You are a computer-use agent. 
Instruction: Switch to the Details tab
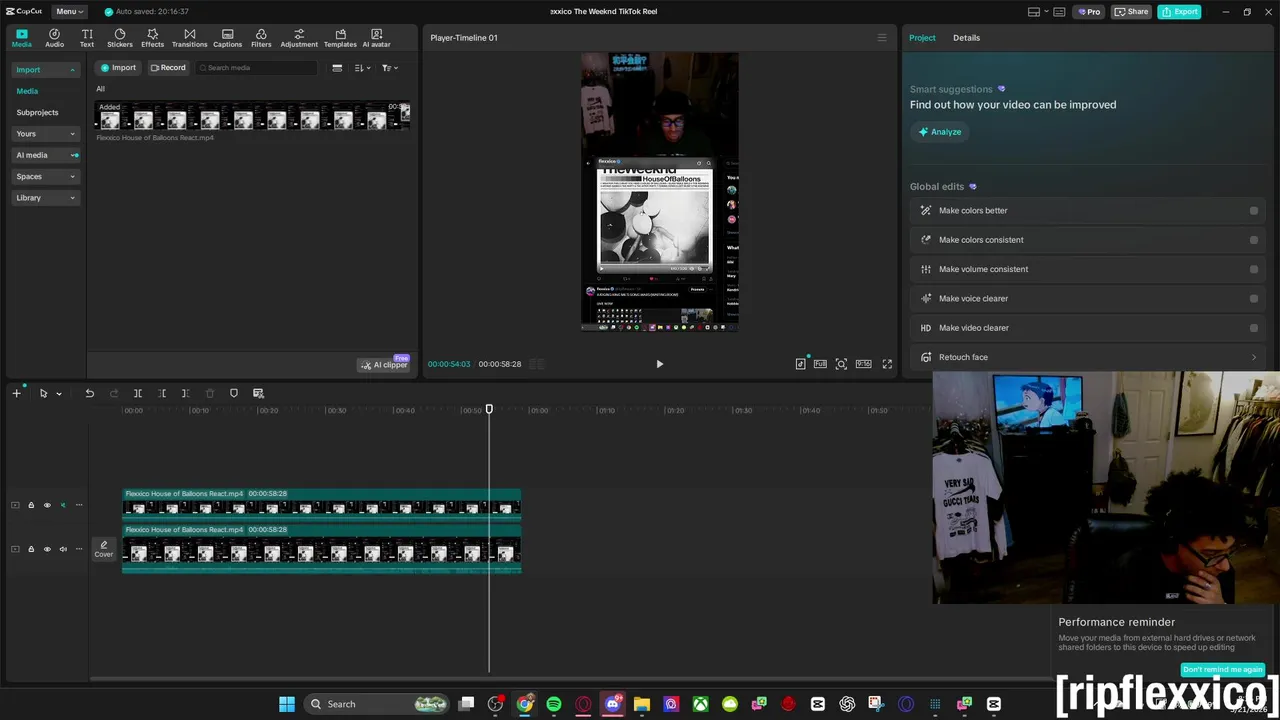pyautogui.click(x=966, y=38)
